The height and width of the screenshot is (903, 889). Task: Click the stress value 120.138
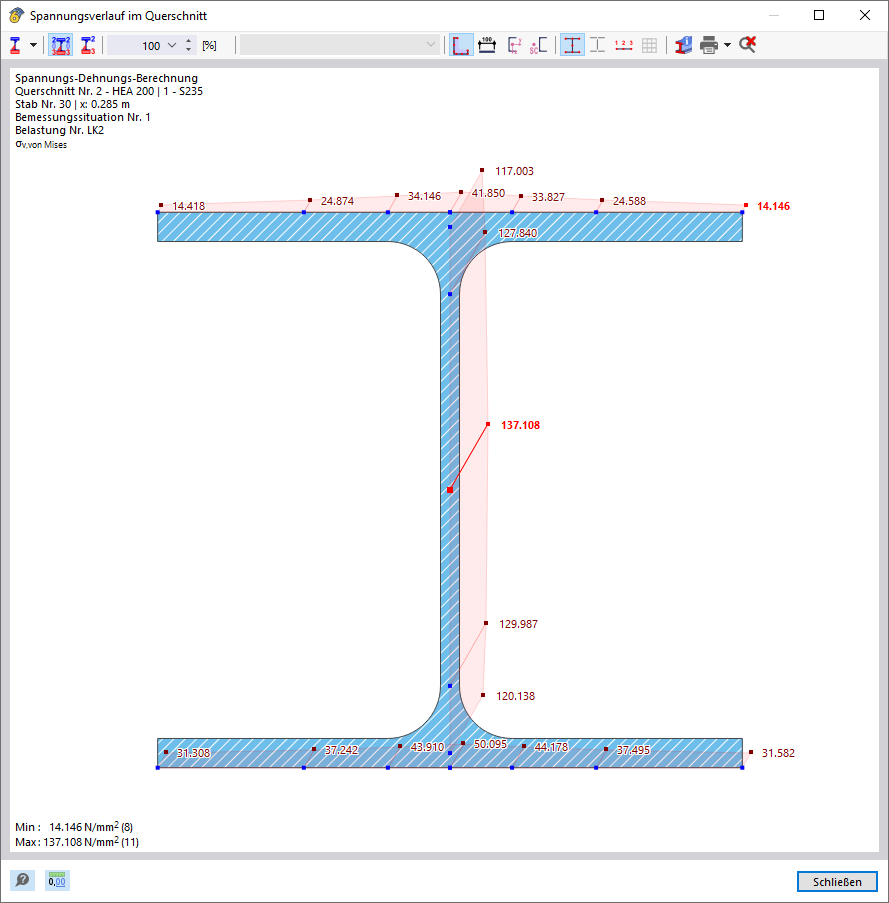point(515,696)
